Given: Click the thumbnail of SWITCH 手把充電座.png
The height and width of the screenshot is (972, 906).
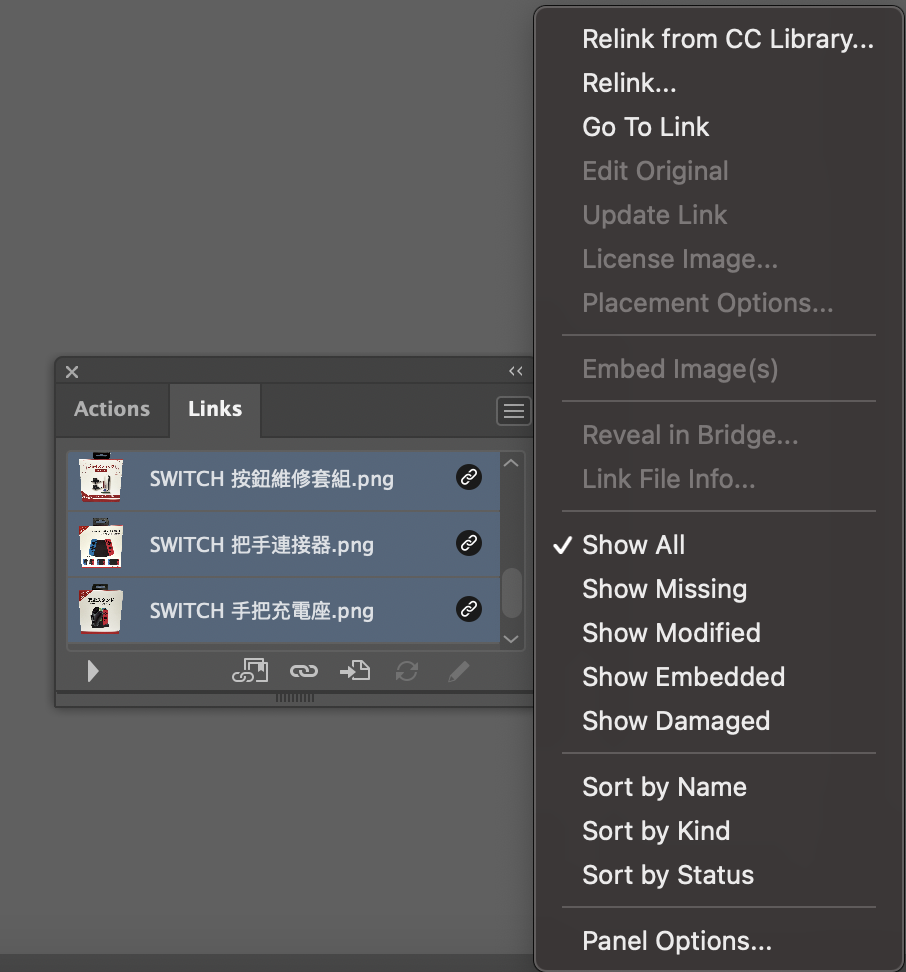Looking at the screenshot, I should (99, 609).
